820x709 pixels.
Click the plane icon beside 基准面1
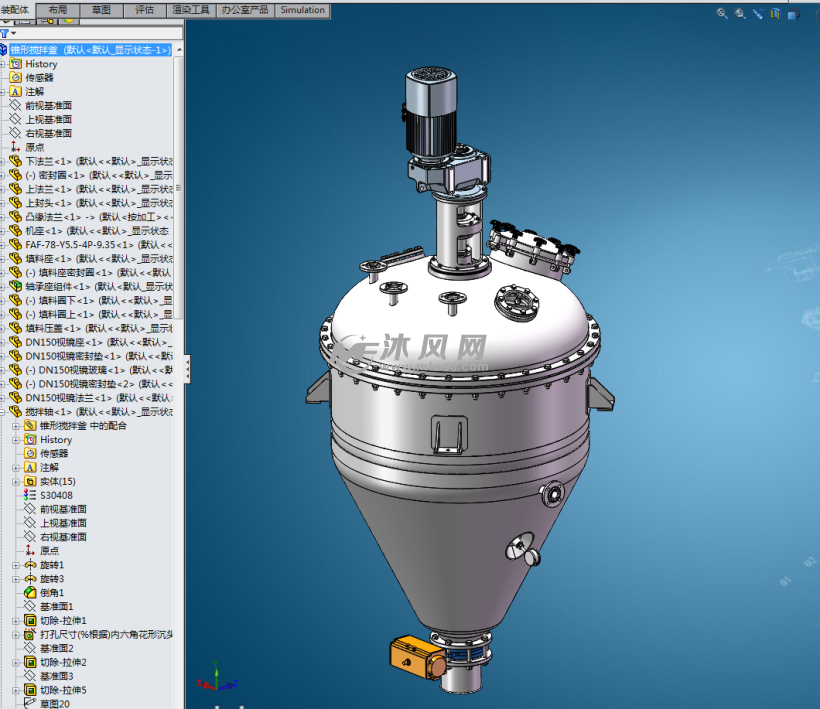pos(30,607)
